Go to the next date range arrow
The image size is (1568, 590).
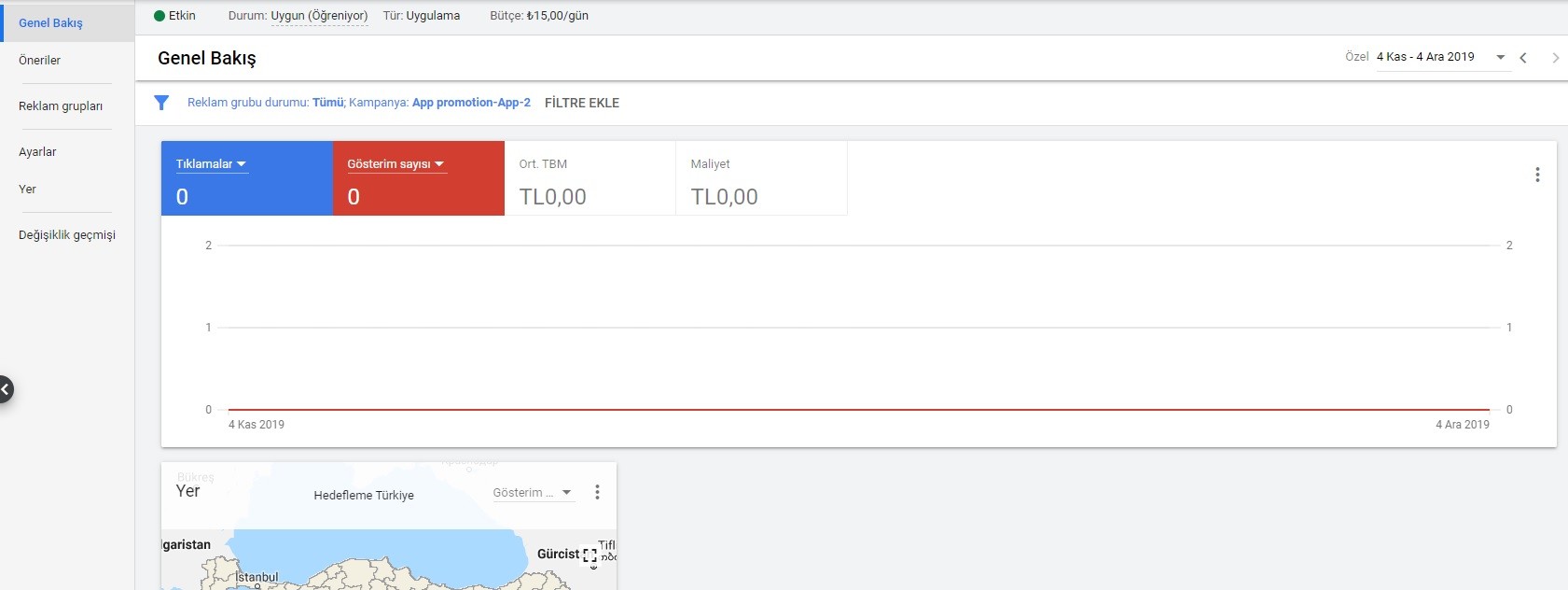point(1555,58)
